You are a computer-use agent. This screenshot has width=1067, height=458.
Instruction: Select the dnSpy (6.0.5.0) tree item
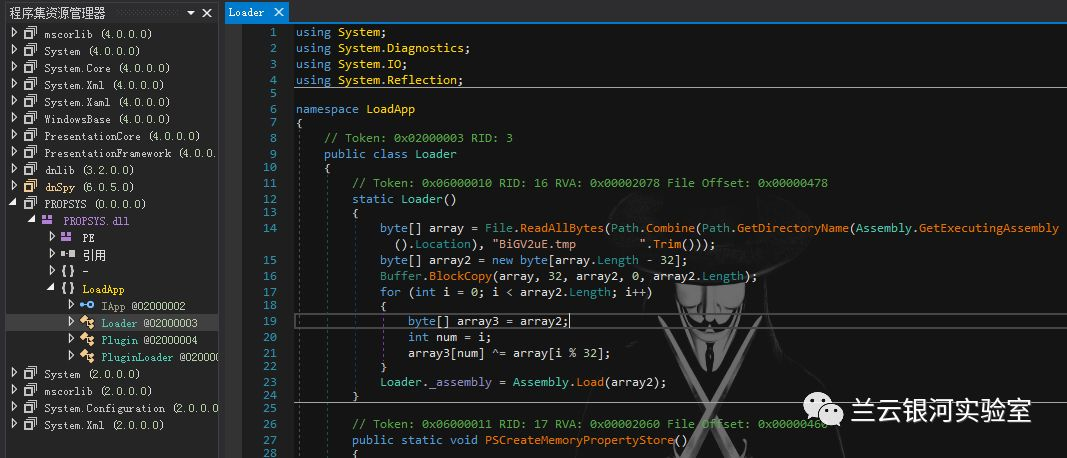click(x=89, y=186)
